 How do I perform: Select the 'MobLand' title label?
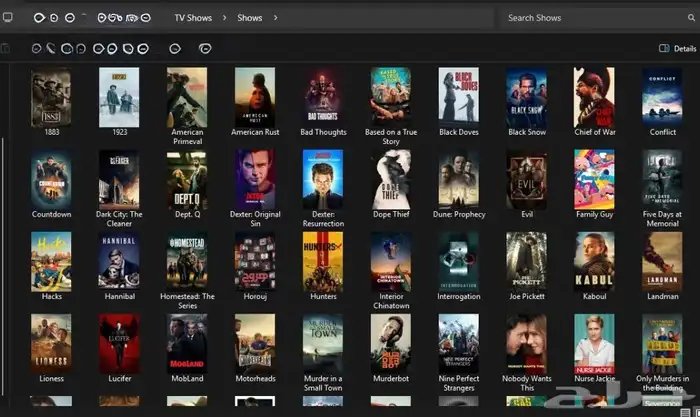tap(188, 379)
